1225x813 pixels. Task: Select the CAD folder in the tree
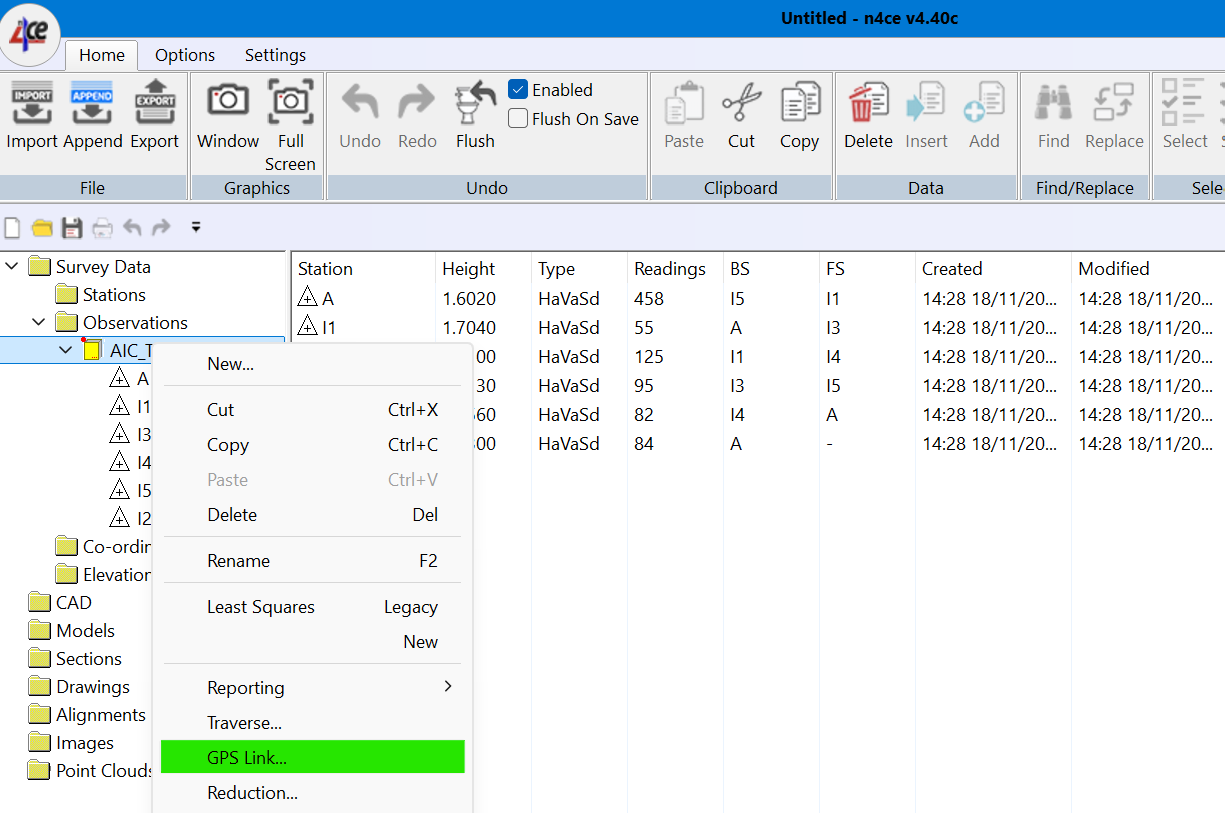[60, 603]
